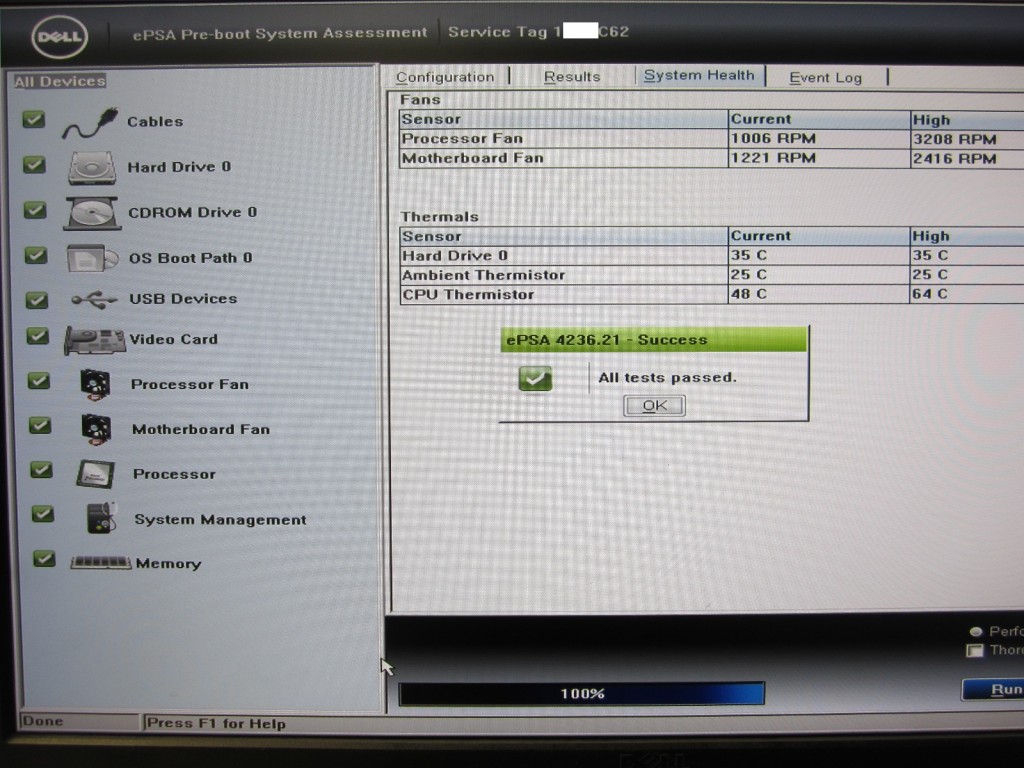Screen dimensions: 1024x768
Task: Select the Hard Drive 0 icon
Action: point(92,168)
